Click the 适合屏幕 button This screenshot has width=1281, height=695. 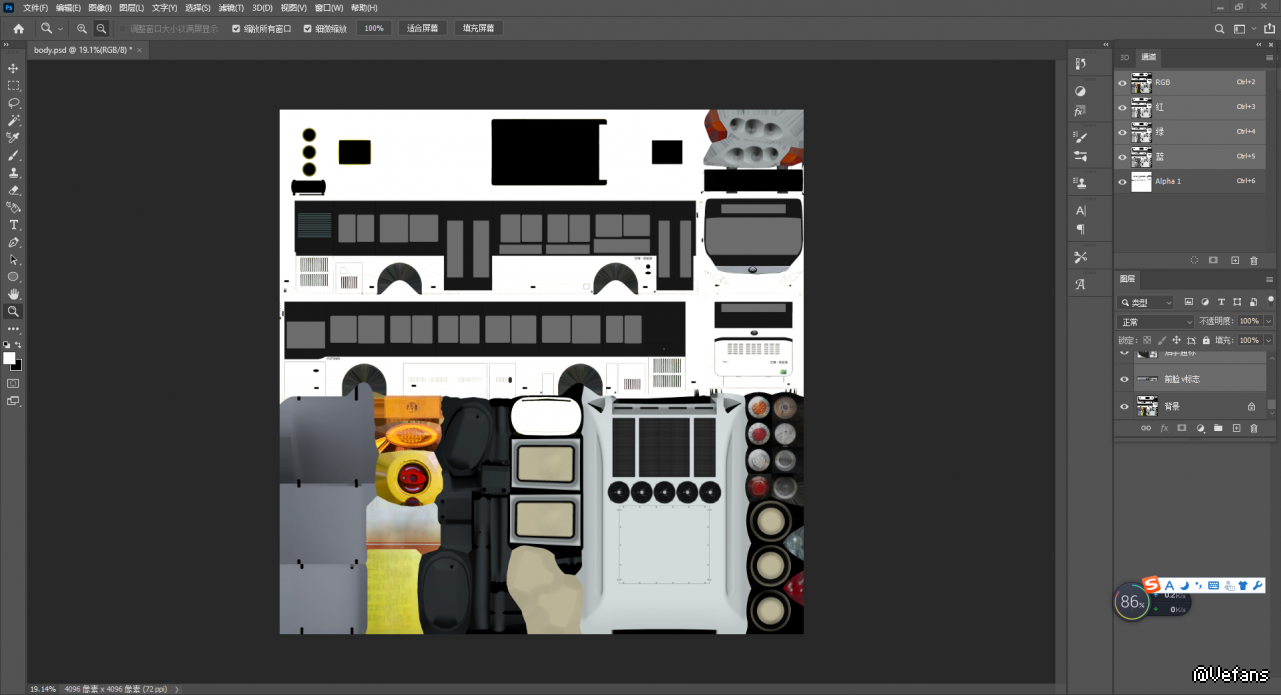[422, 29]
